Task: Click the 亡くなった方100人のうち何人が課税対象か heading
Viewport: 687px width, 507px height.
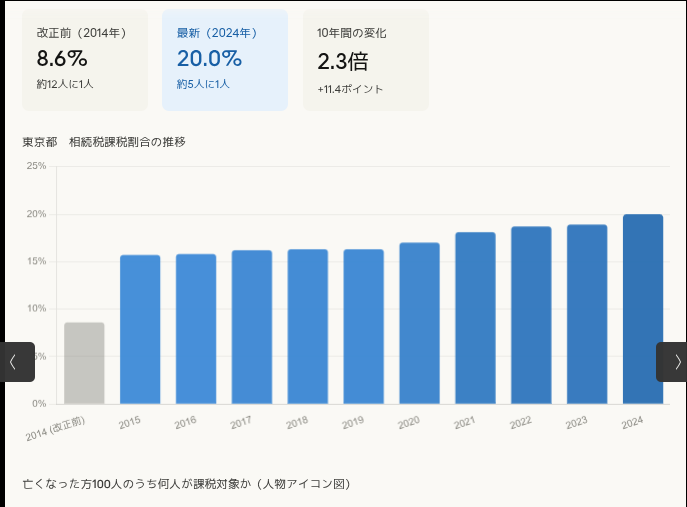Action: [187, 484]
